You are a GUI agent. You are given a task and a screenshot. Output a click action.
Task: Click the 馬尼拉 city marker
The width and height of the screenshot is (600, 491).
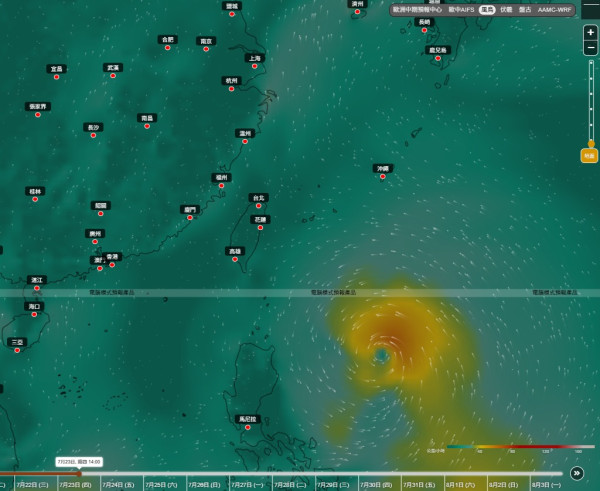click(x=248, y=427)
